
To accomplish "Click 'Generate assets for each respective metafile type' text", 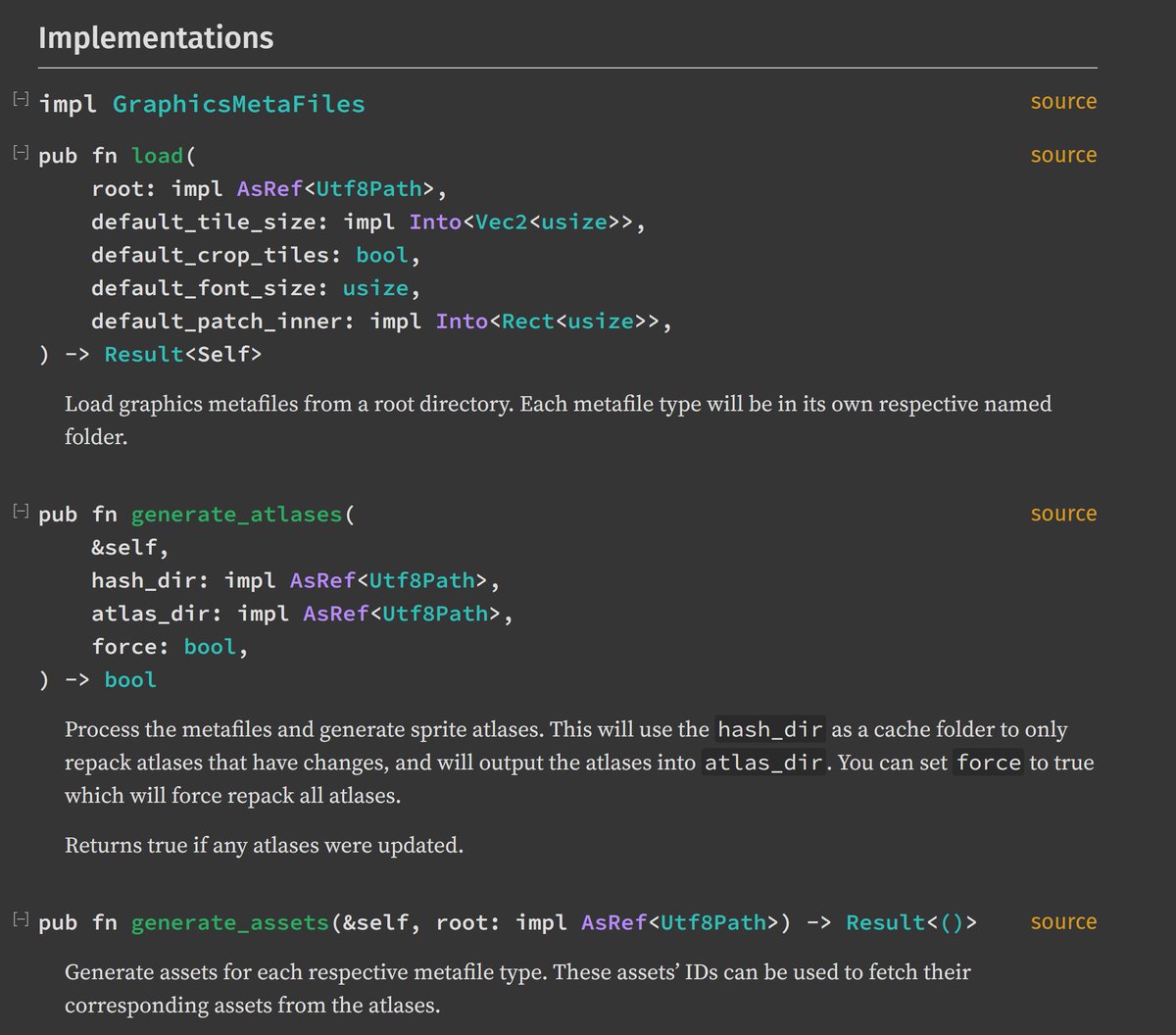I will [305, 972].
